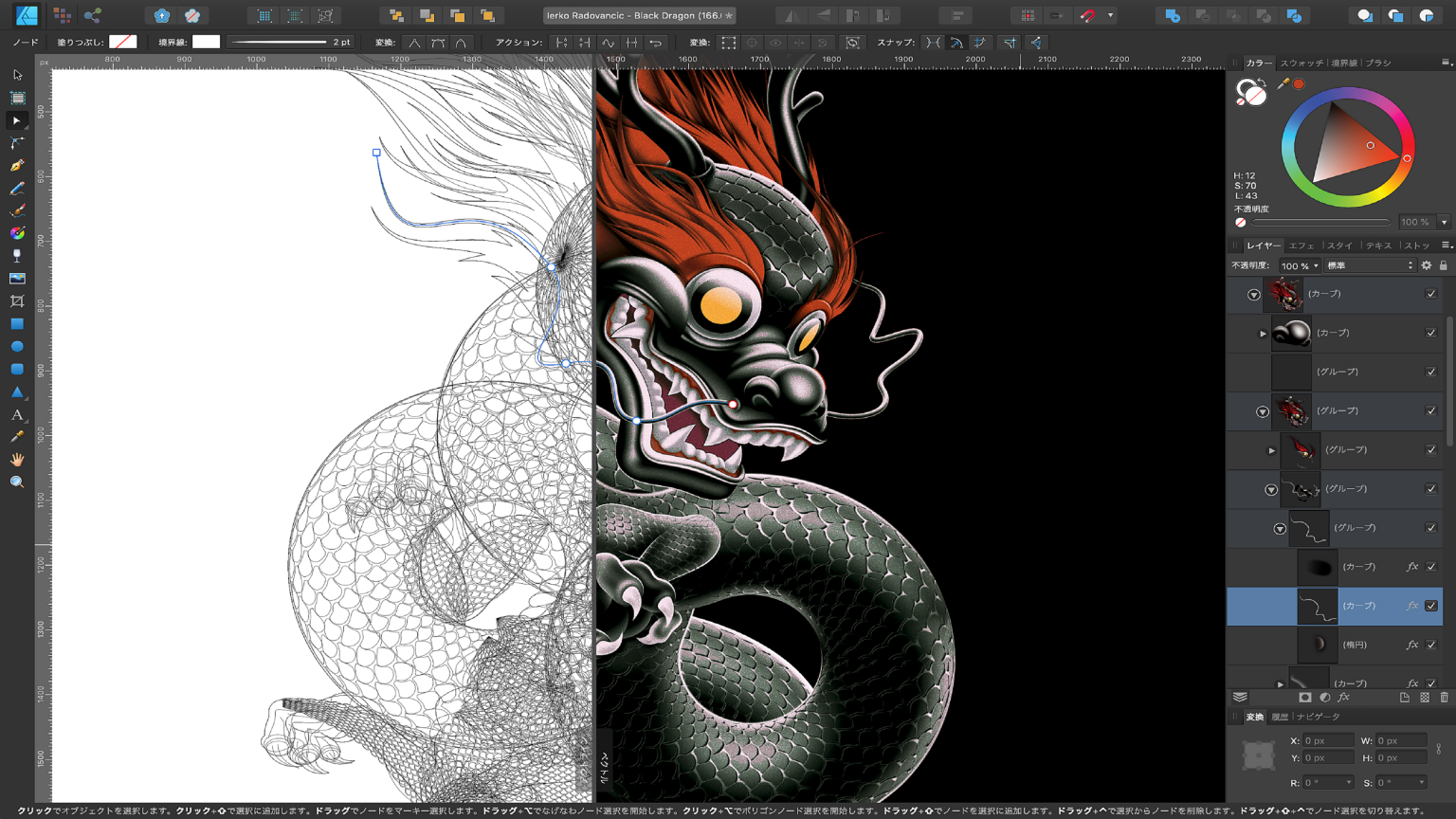Open the gear settings icon in the Layers panel
The image size is (1456, 819).
click(x=1427, y=265)
